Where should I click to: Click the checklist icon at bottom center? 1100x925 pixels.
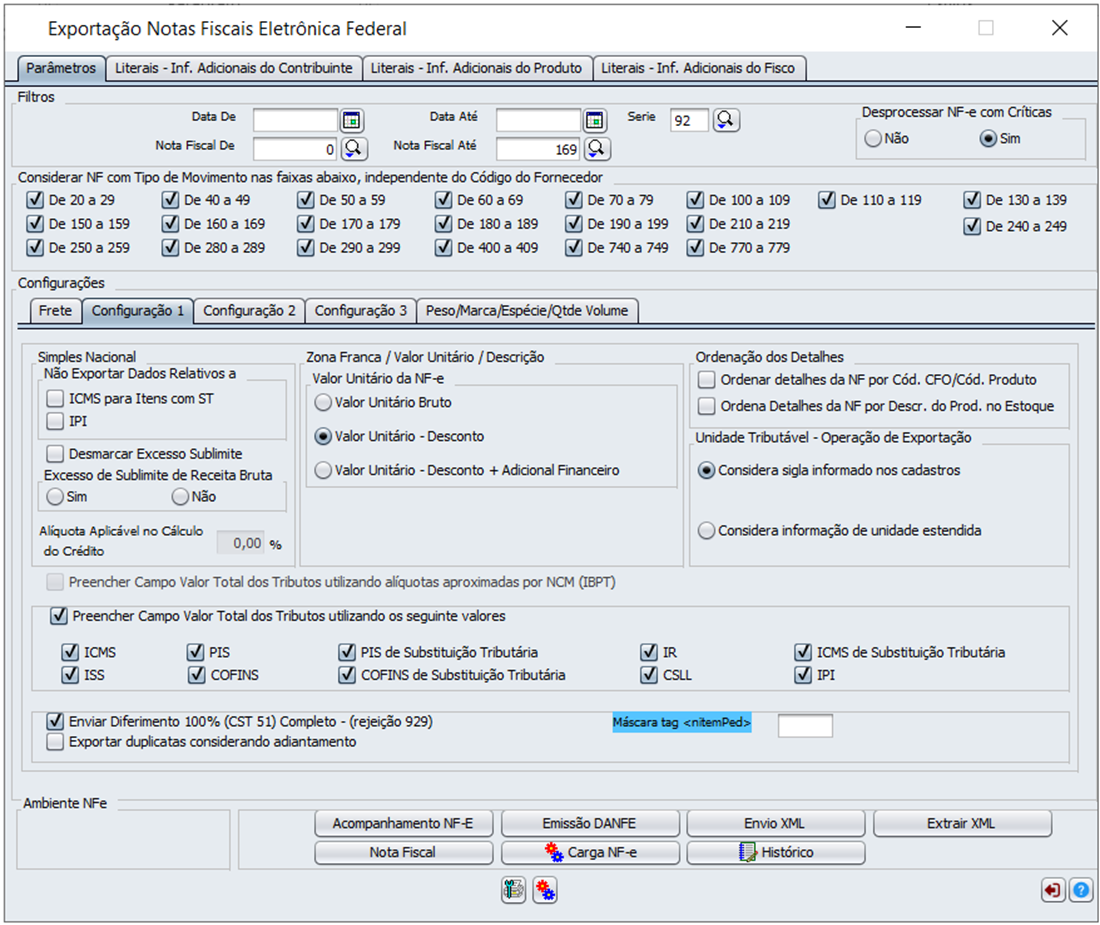click(514, 890)
